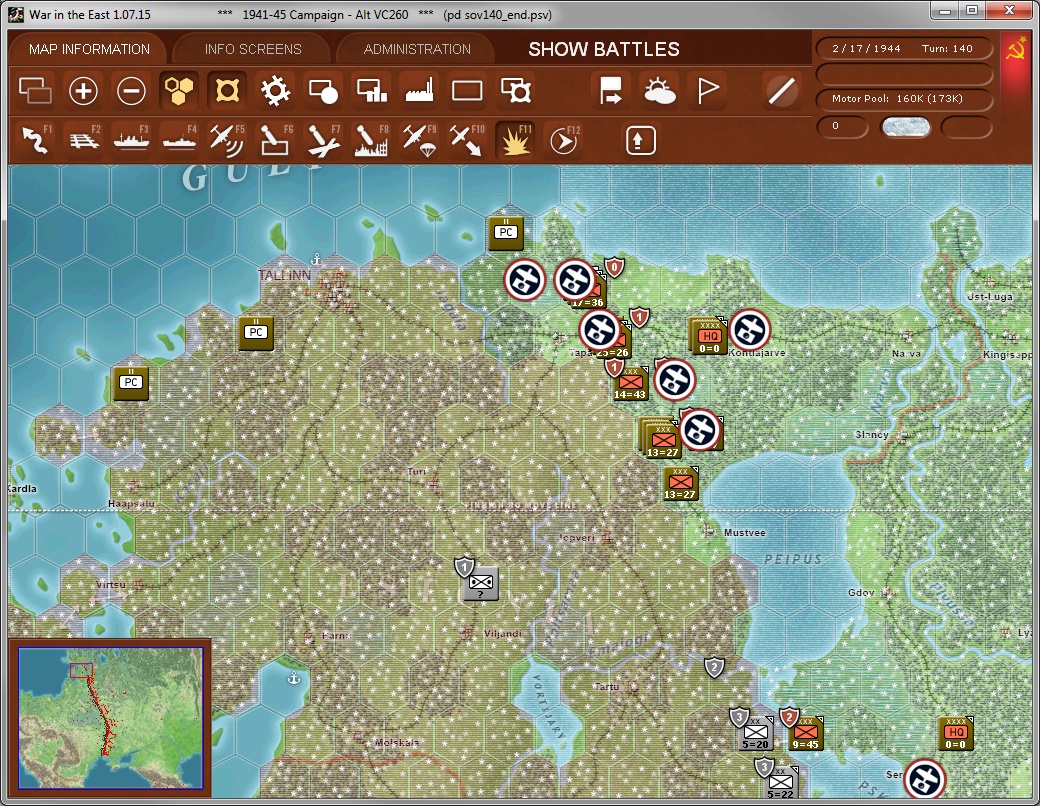This screenshot has width=1040, height=806.
Task: Click the plain rectangle toolbar icon
Action: [x=467, y=90]
